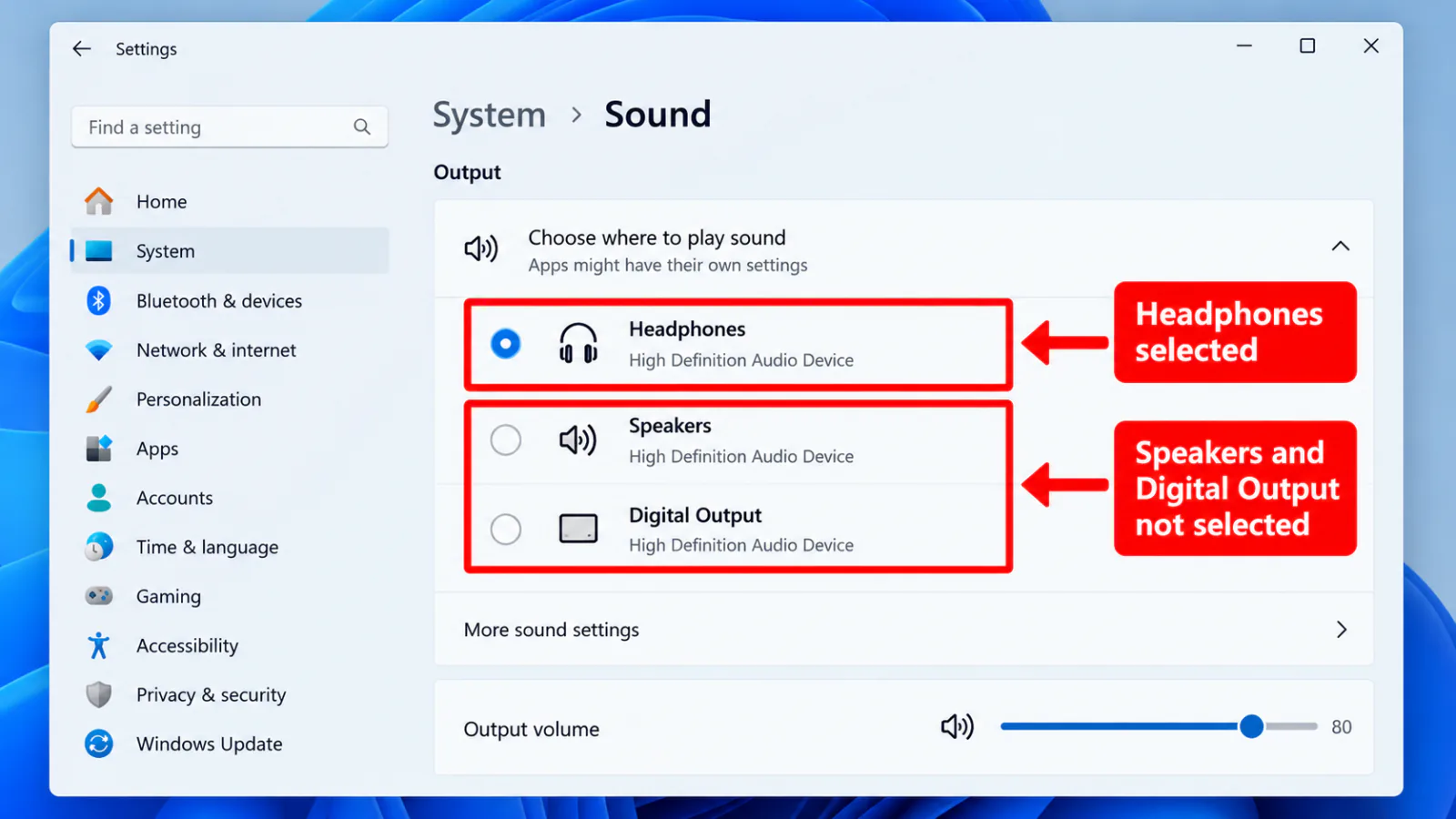Minimize the Settings window
The height and width of the screenshot is (819, 1456).
pyautogui.click(x=1244, y=45)
